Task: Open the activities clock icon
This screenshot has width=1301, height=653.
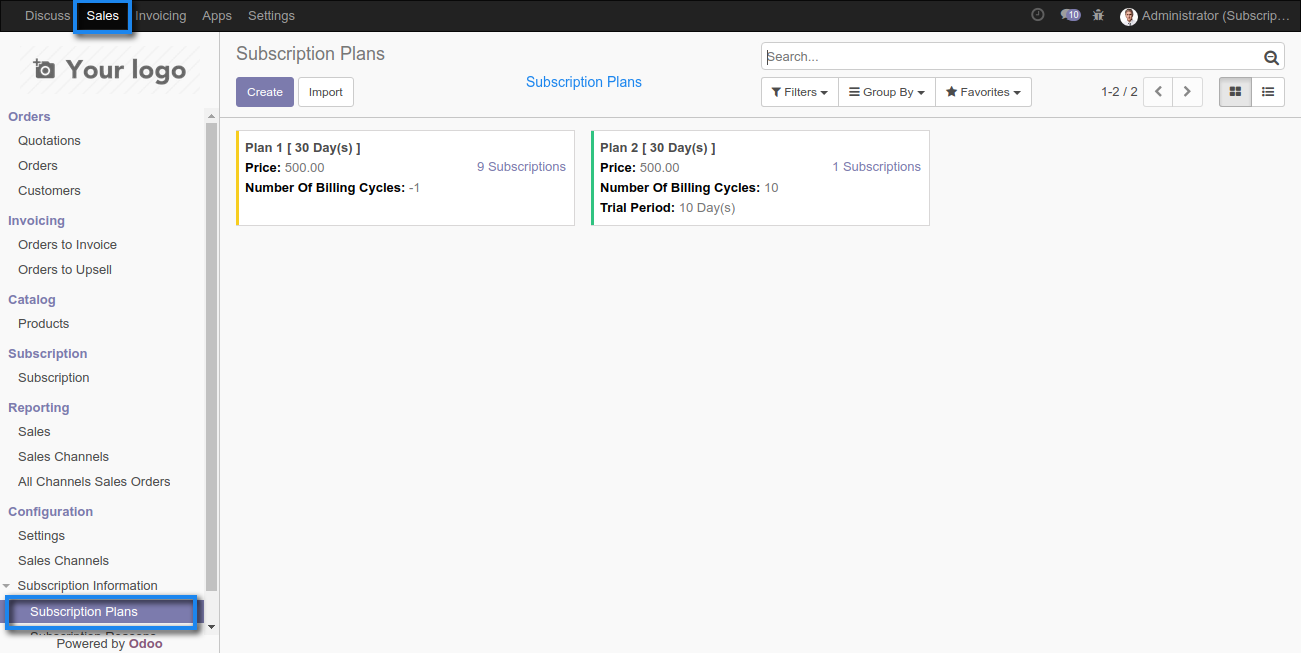Action: tap(1038, 15)
